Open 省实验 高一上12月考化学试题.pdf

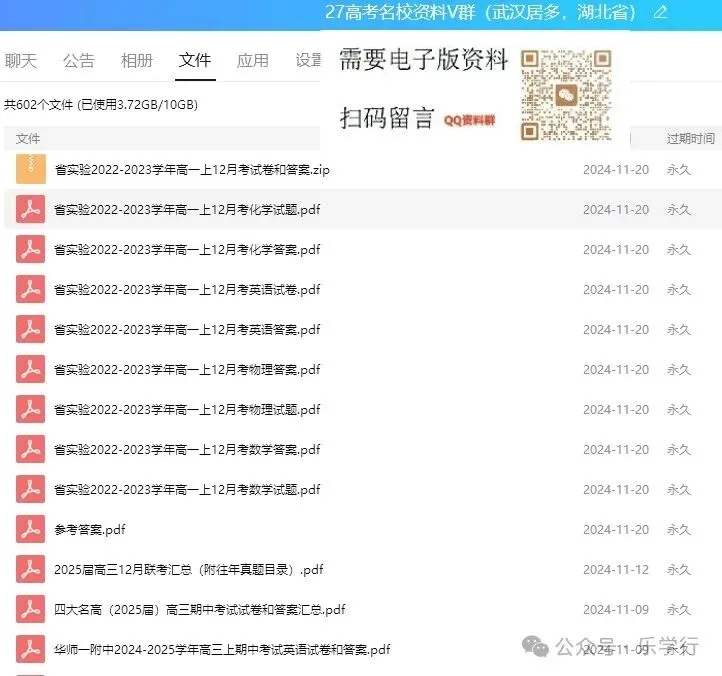tap(187, 210)
